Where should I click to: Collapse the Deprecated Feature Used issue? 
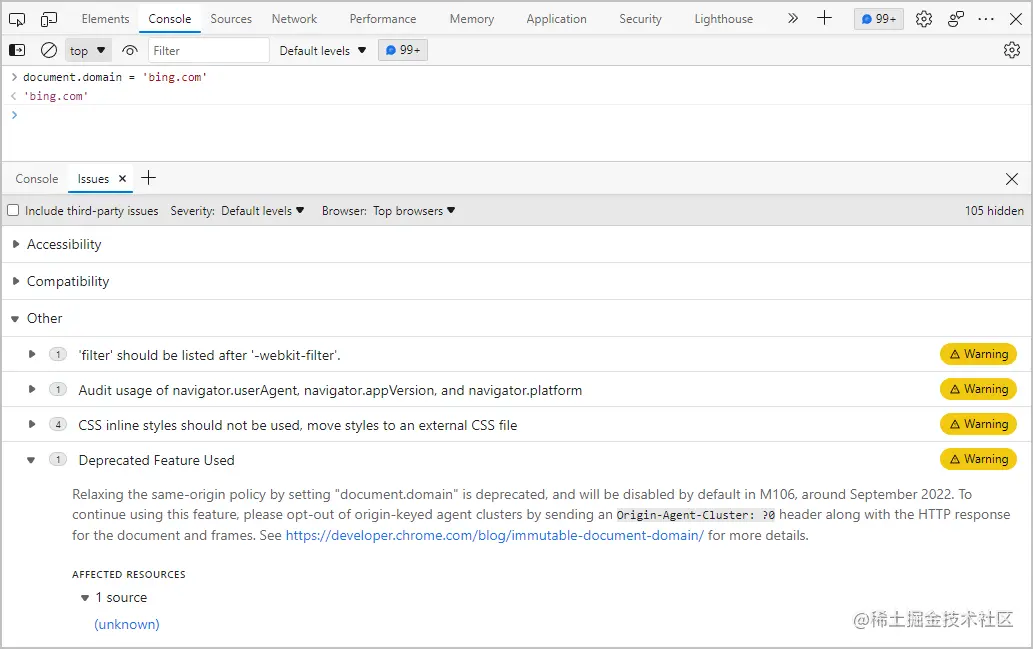(31, 460)
